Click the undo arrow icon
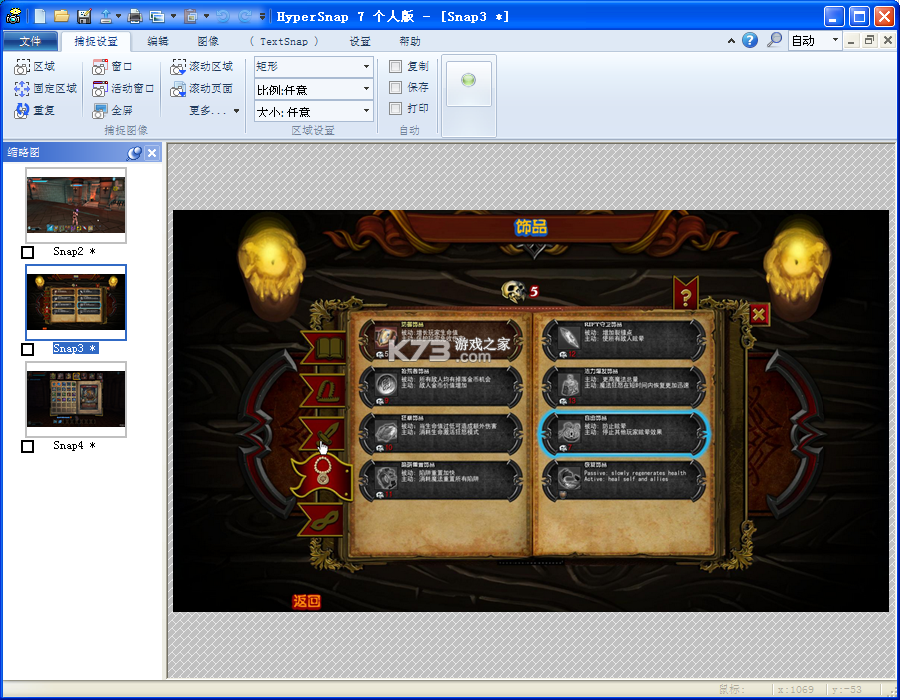 (x=223, y=16)
